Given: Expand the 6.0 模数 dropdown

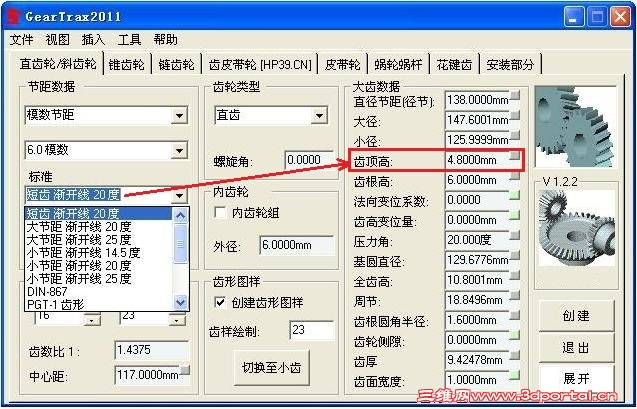Looking at the screenshot, I should (x=179, y=151).
